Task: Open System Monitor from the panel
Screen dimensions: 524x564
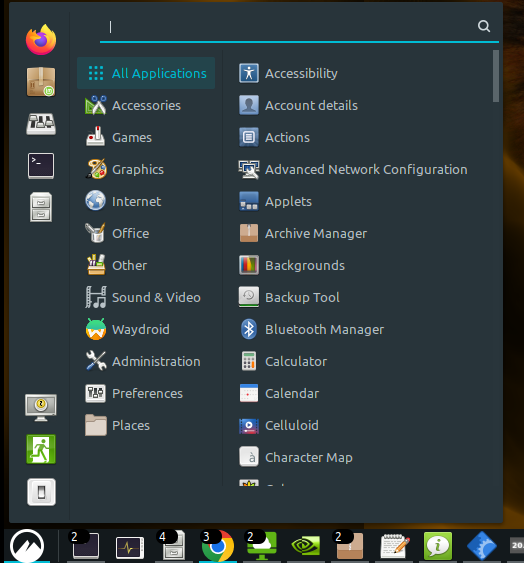Action: tap(130, 547)
